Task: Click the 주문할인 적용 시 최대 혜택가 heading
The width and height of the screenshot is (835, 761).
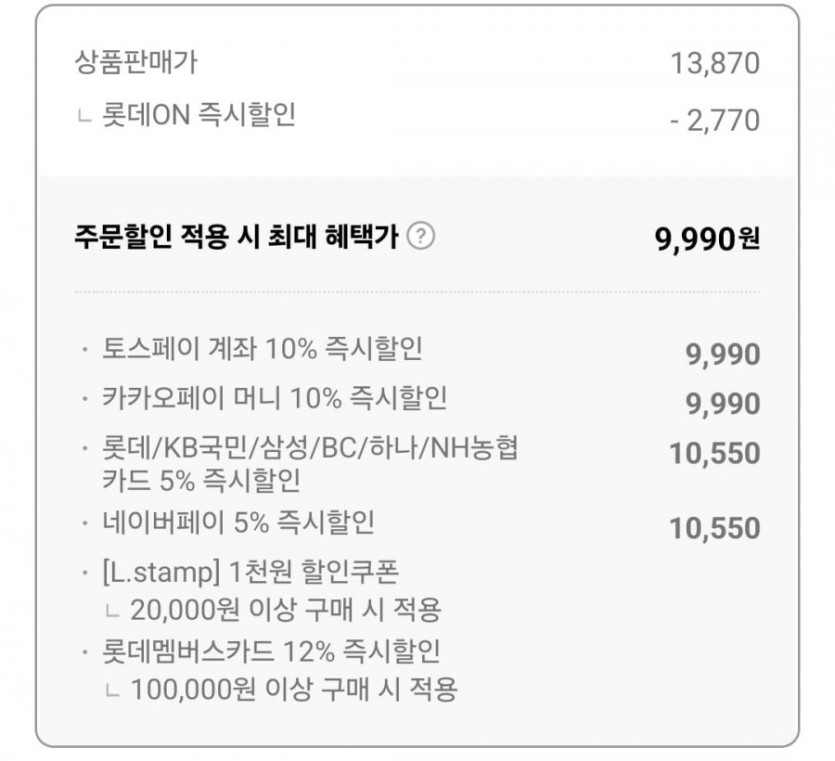Action: [236, 237]
